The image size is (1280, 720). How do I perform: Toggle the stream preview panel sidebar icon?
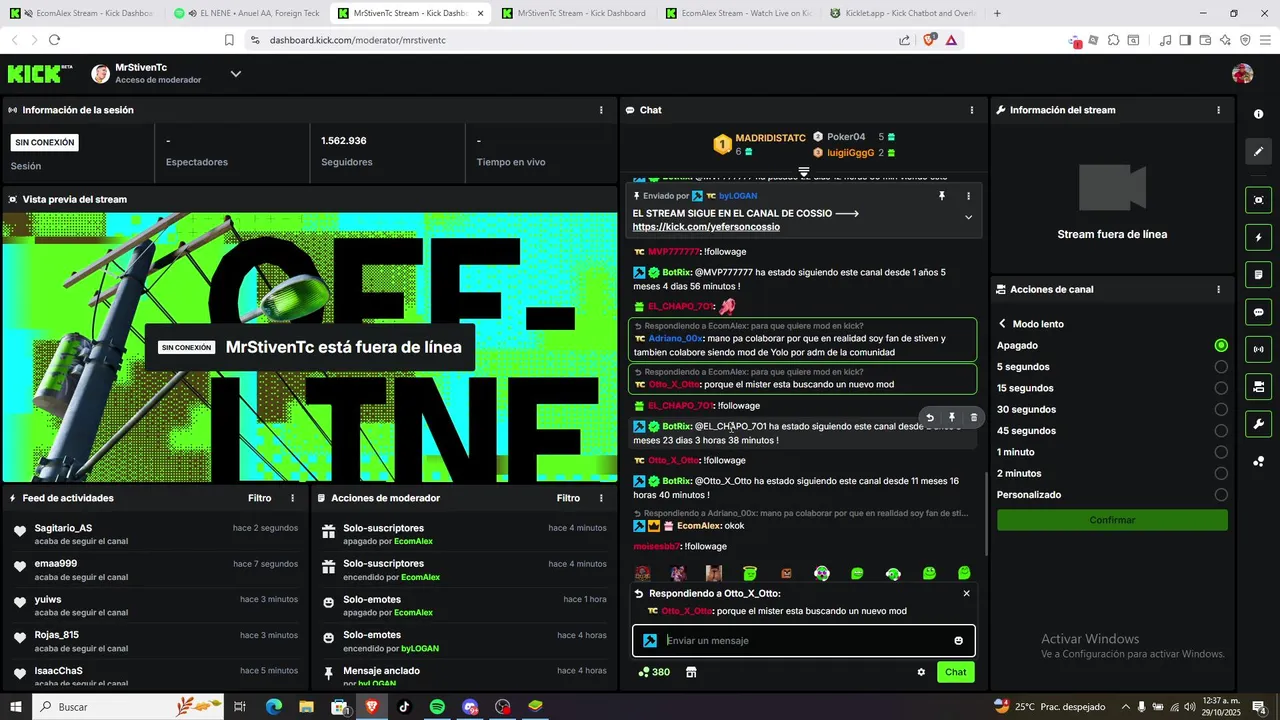click(1258, 200)
